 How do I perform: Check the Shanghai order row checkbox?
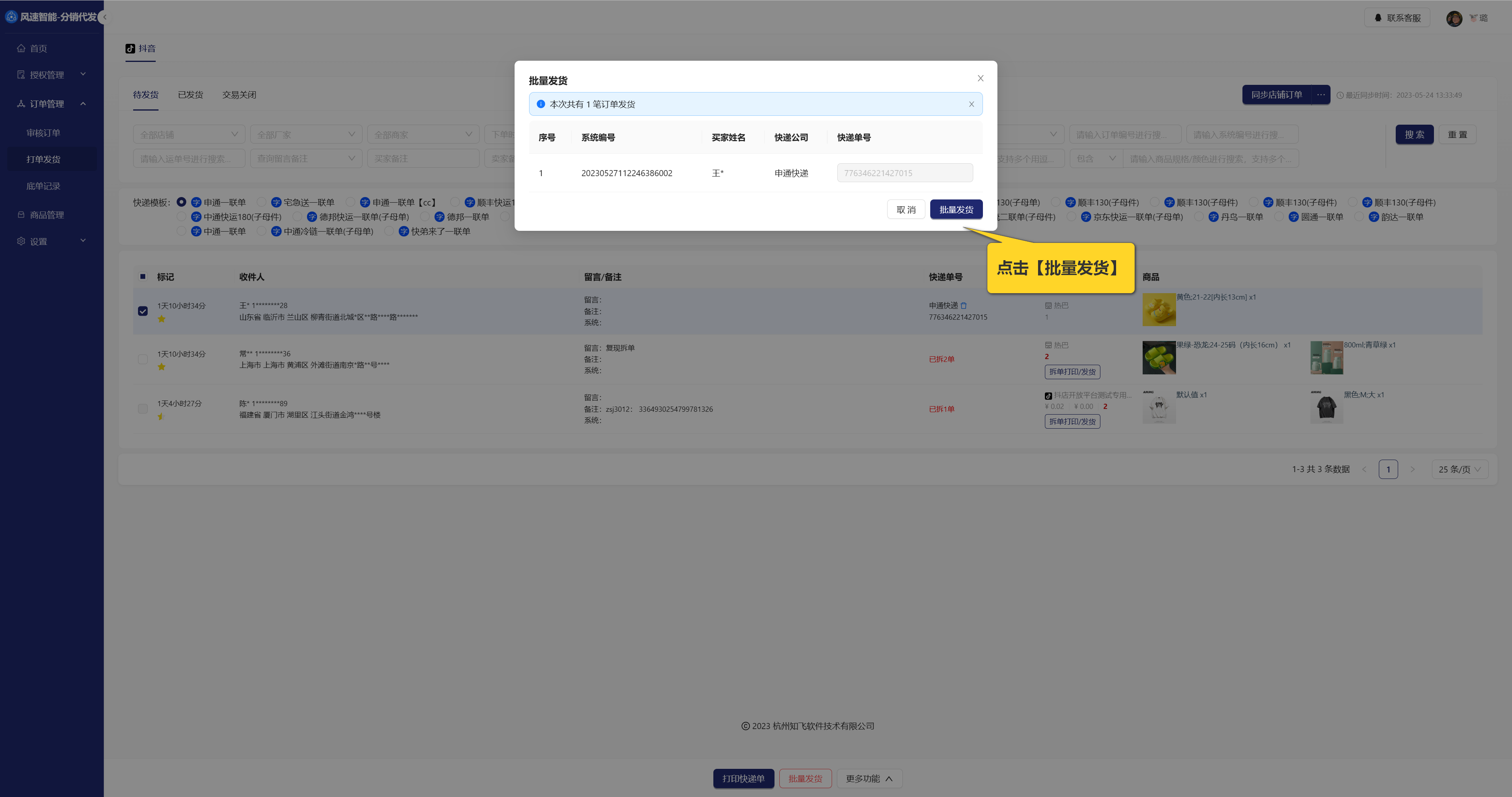tap(143, 359)
